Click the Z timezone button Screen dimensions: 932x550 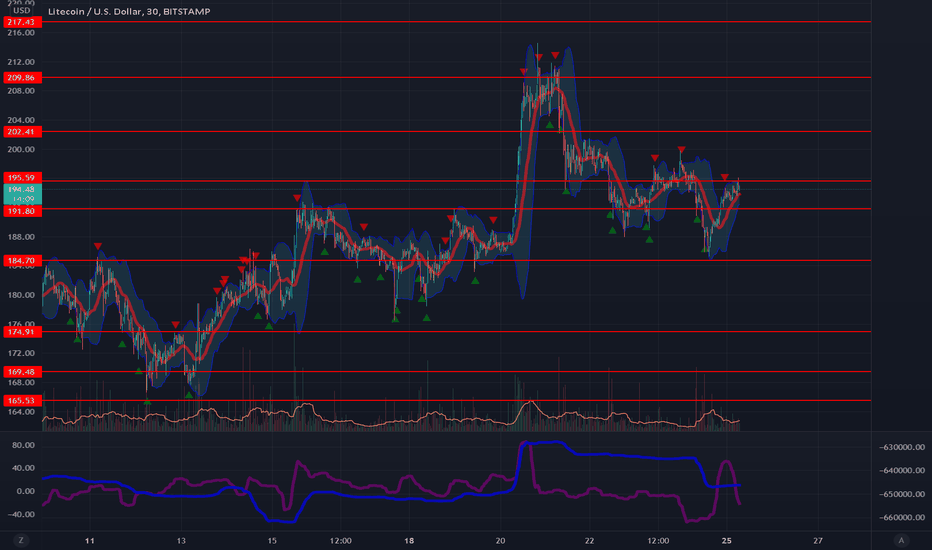tap(21, 540)
